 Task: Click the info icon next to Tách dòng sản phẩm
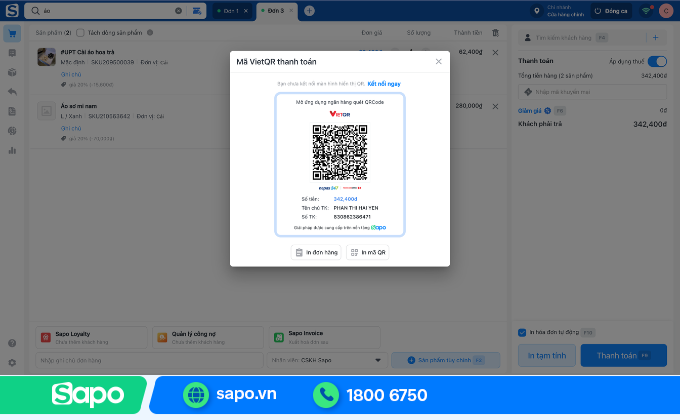point(150,33)
